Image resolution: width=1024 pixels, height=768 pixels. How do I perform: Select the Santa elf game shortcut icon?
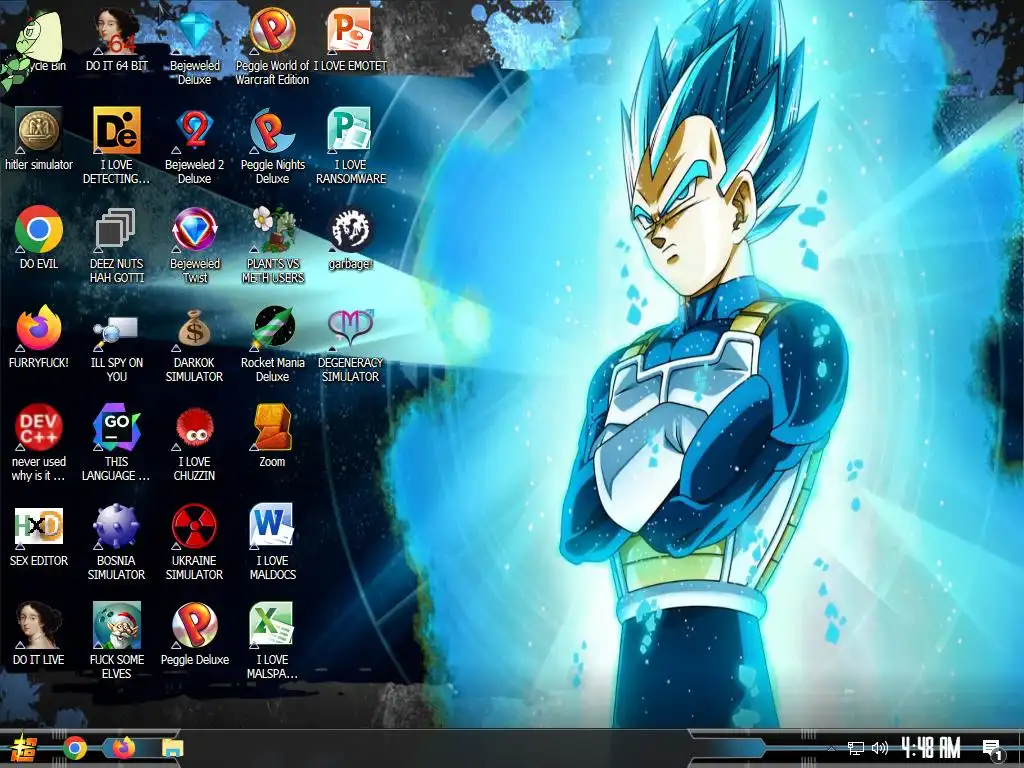coord(117,625)
